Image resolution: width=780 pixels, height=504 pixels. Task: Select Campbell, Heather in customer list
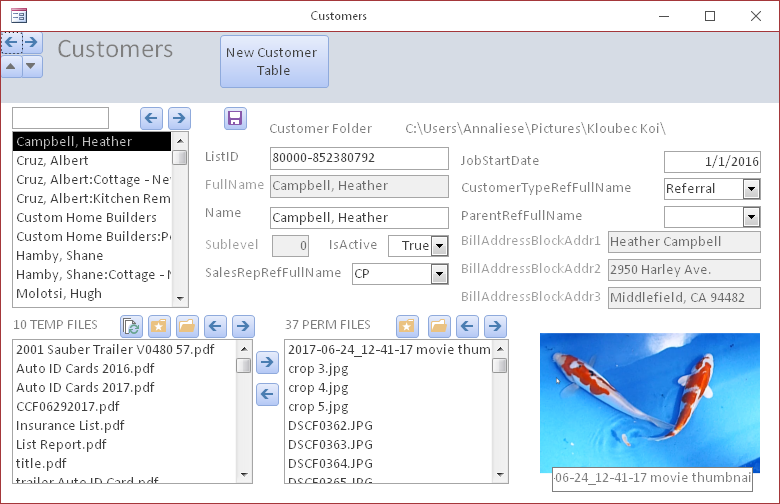click(x=93, y=142)
